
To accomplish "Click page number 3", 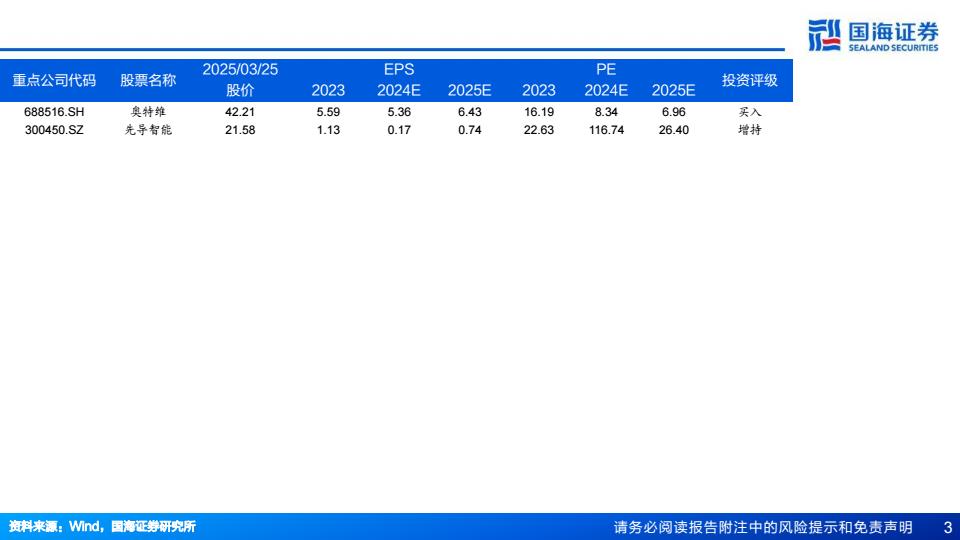I will coord(948,527).
